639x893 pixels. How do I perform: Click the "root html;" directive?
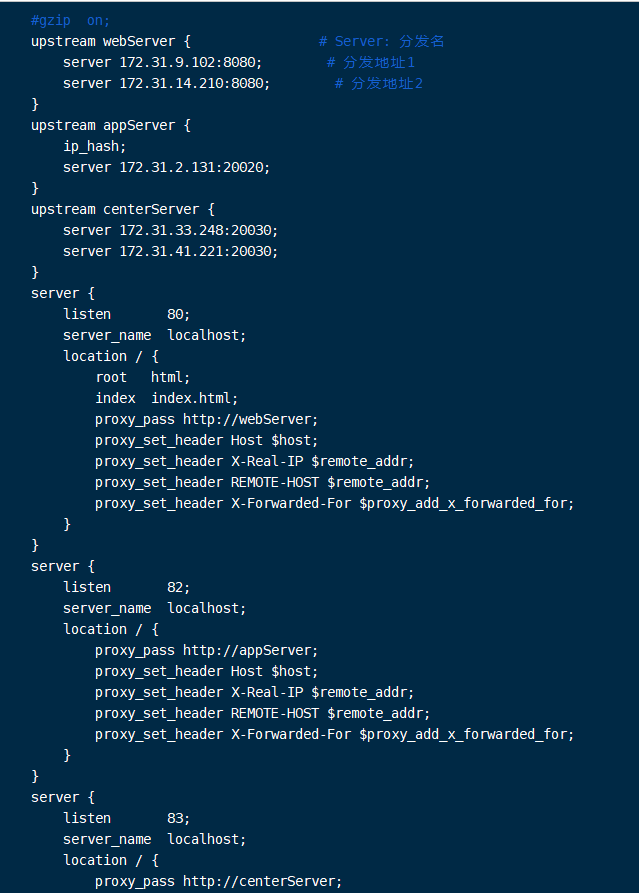click(143, 377)
